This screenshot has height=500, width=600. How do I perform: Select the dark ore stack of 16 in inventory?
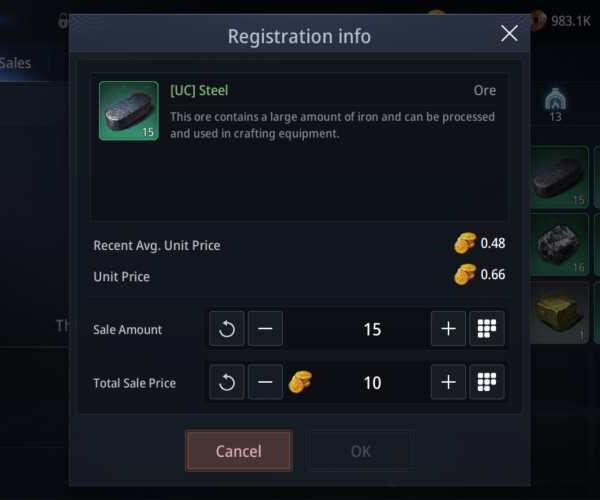[x=559, y=244]
